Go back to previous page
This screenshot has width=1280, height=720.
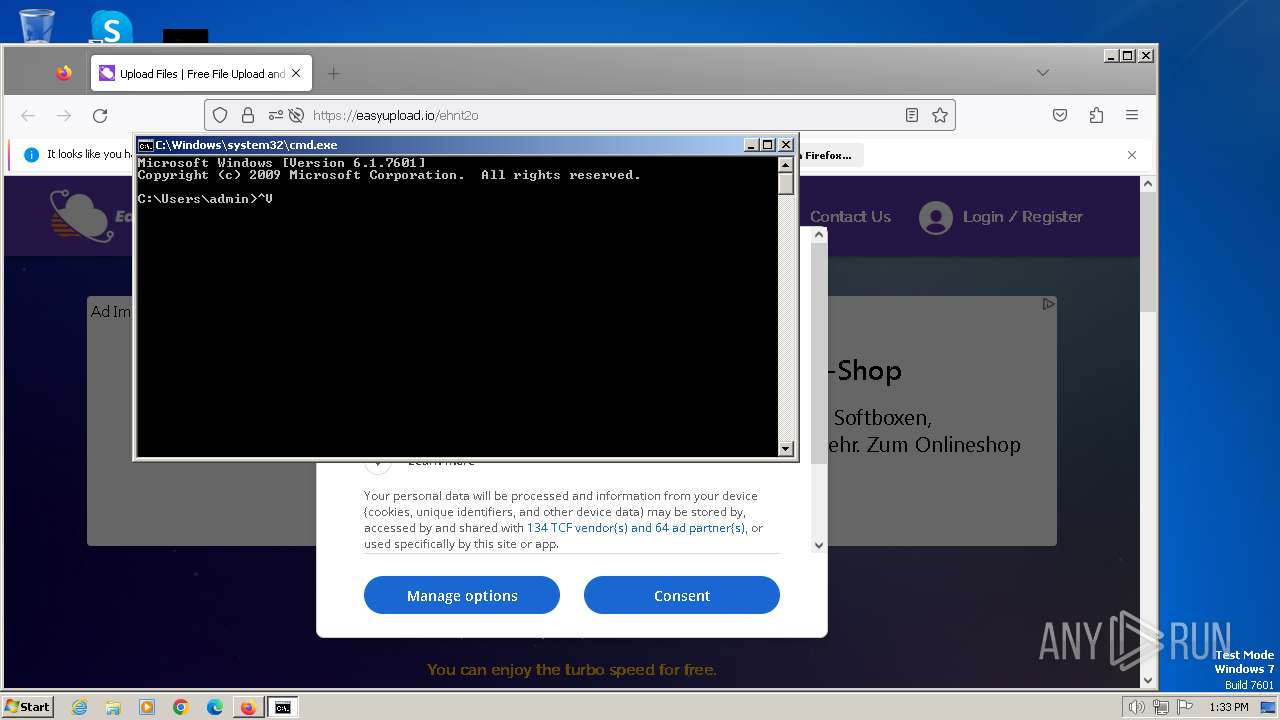point(28,115)
